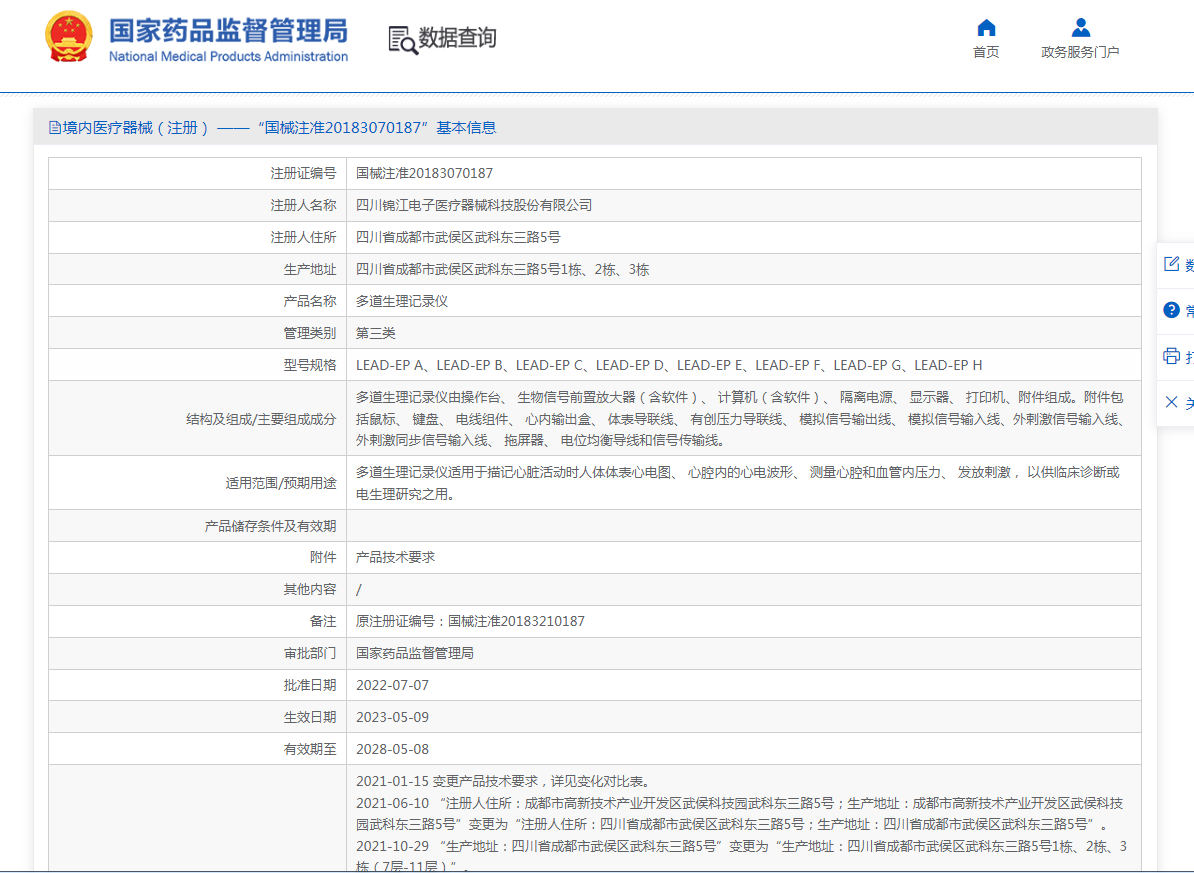Click the 2021-10-29 change record entry

tap(741, 856)
